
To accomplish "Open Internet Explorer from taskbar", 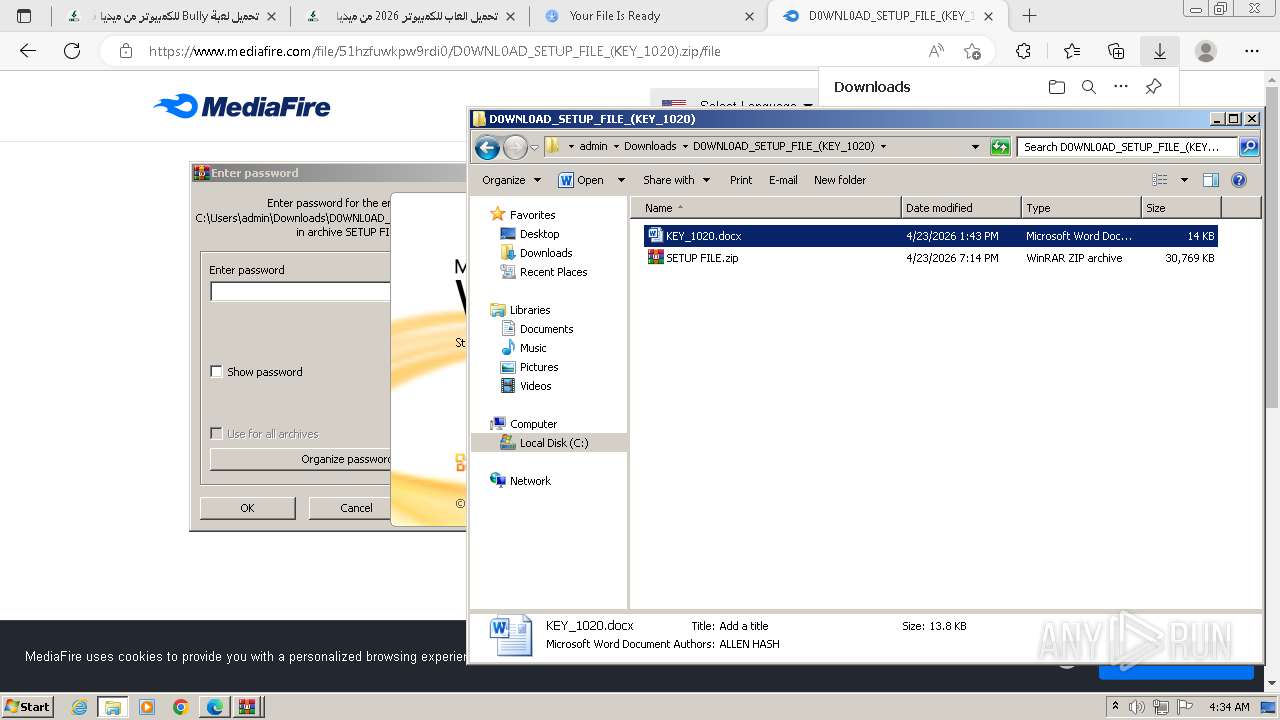I will [79, 707].
